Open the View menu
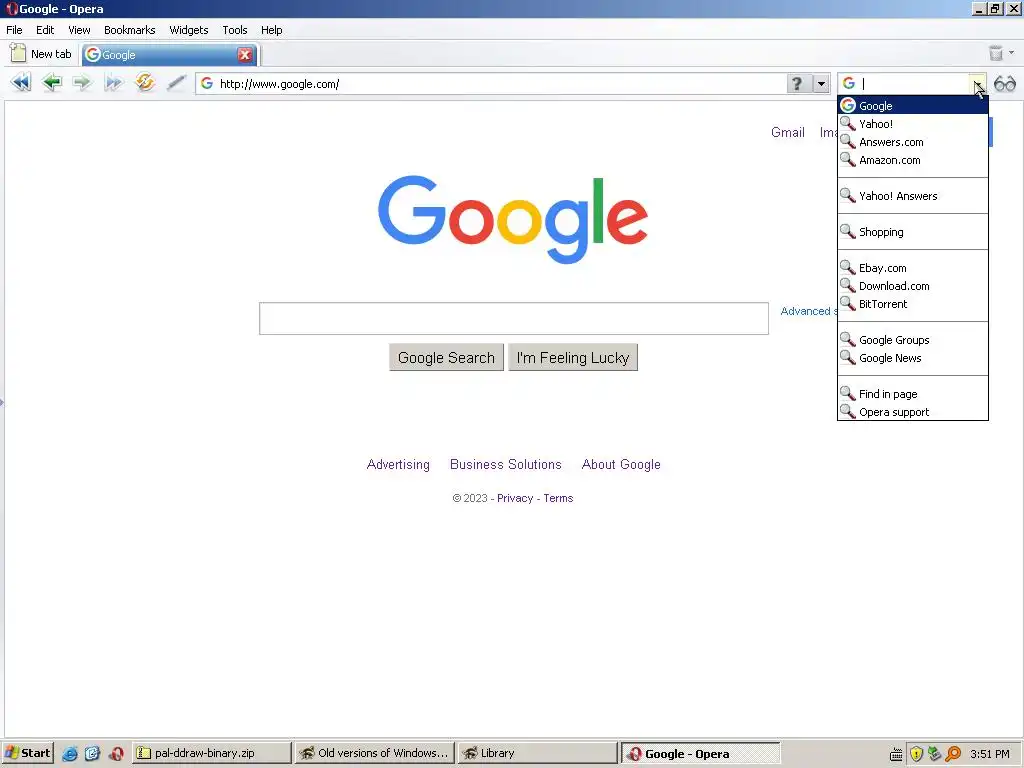This screenshot has height=768, width=1024. pyautogui.click(x=79, y=30)
